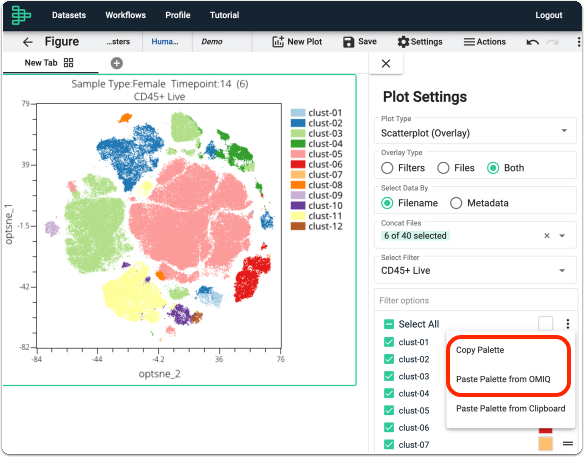
Task: Open the three-dot menu beside Select All
Action: 568,324
